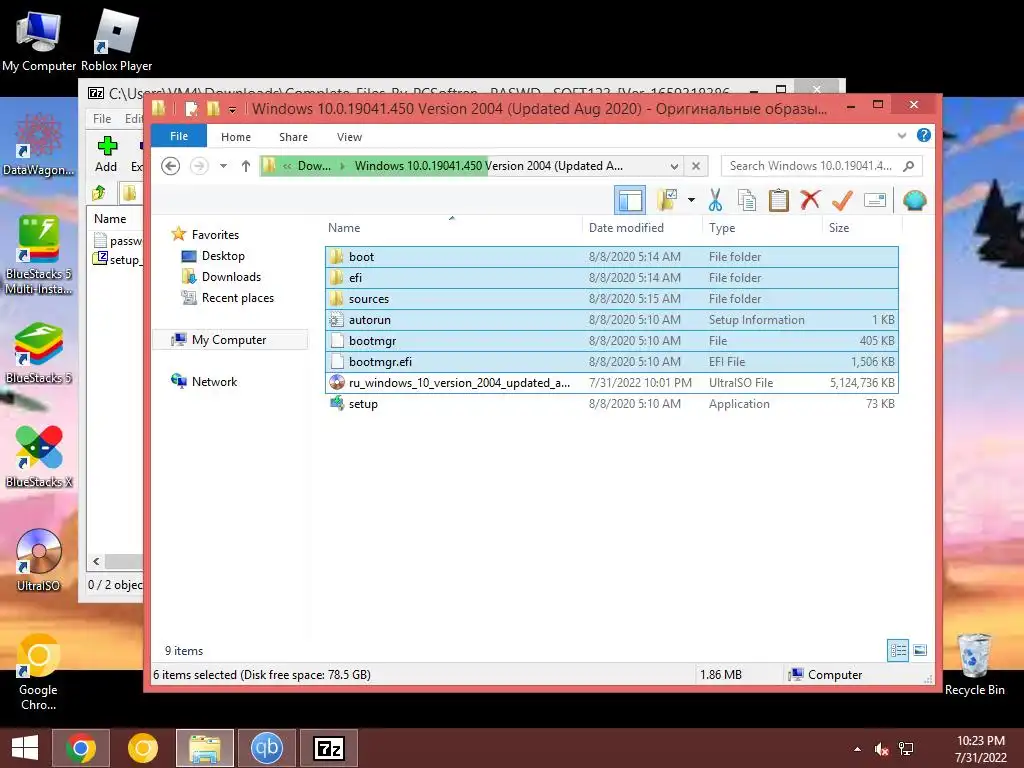The image size is (1024, 768).
Task: Click the Copy icon in Explorer toolbar
Action: tap(746, 200)
